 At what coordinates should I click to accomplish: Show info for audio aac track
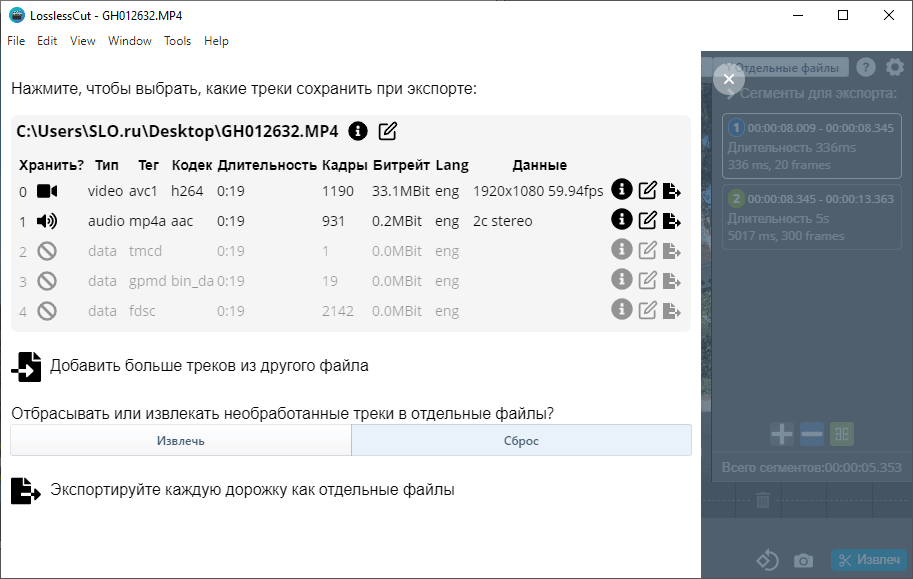[621, 219]
